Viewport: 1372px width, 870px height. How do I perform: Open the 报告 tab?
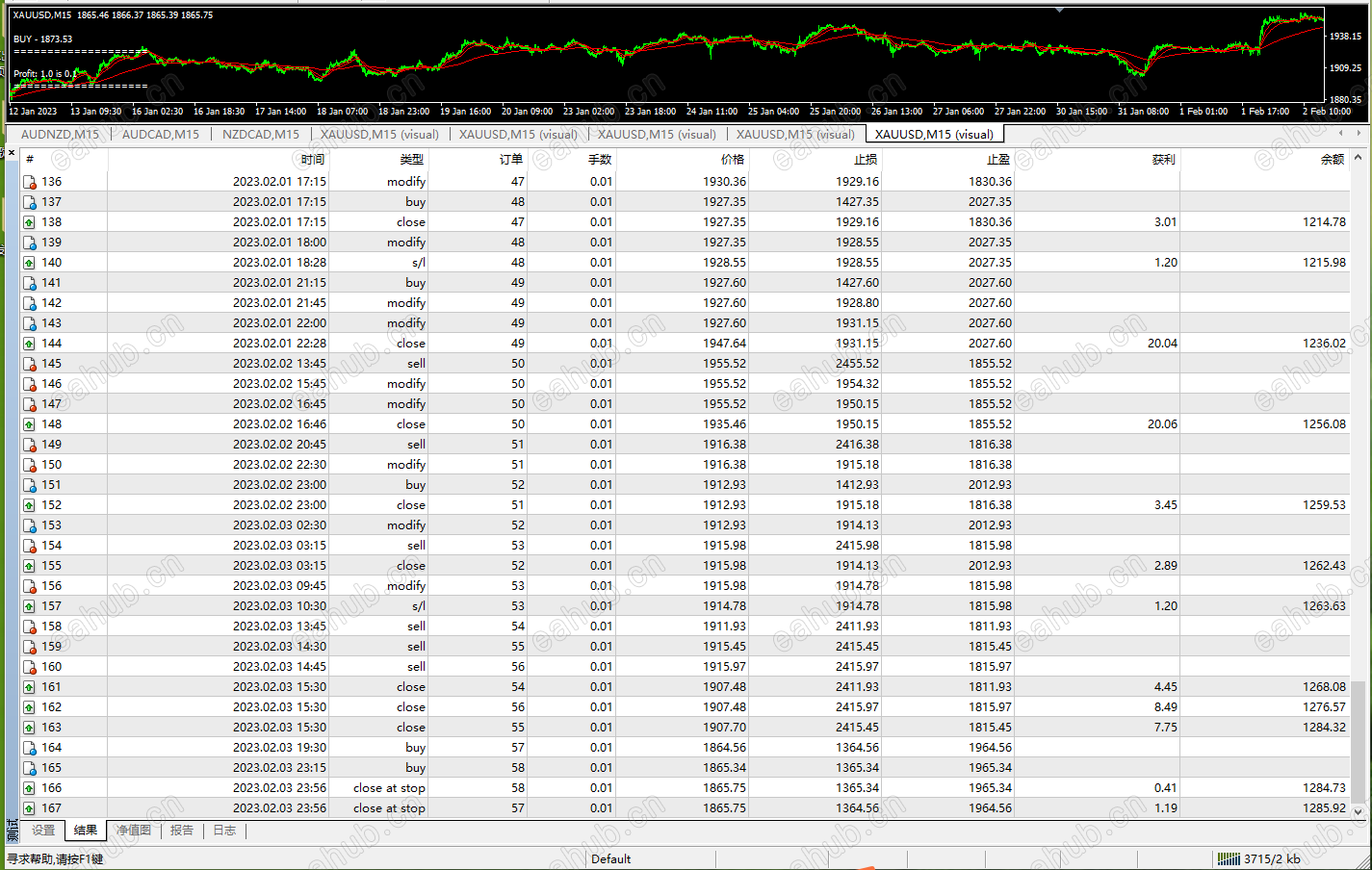pos(182,831)
